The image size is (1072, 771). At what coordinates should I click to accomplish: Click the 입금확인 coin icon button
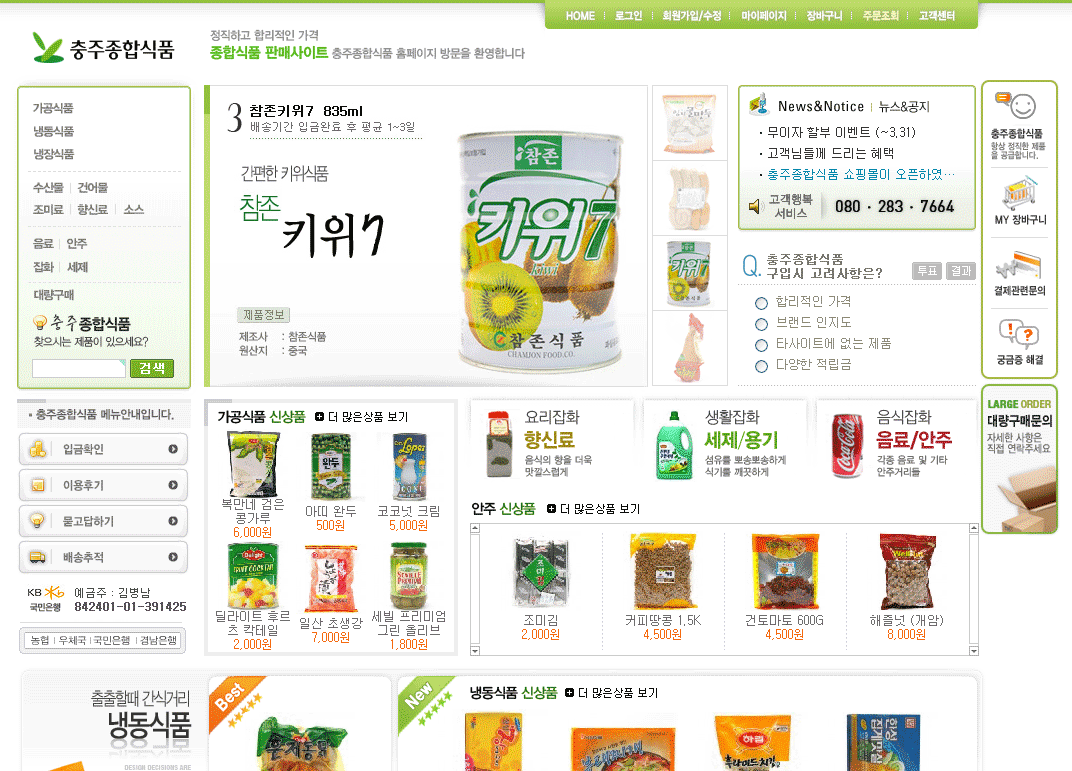point(103,449)
